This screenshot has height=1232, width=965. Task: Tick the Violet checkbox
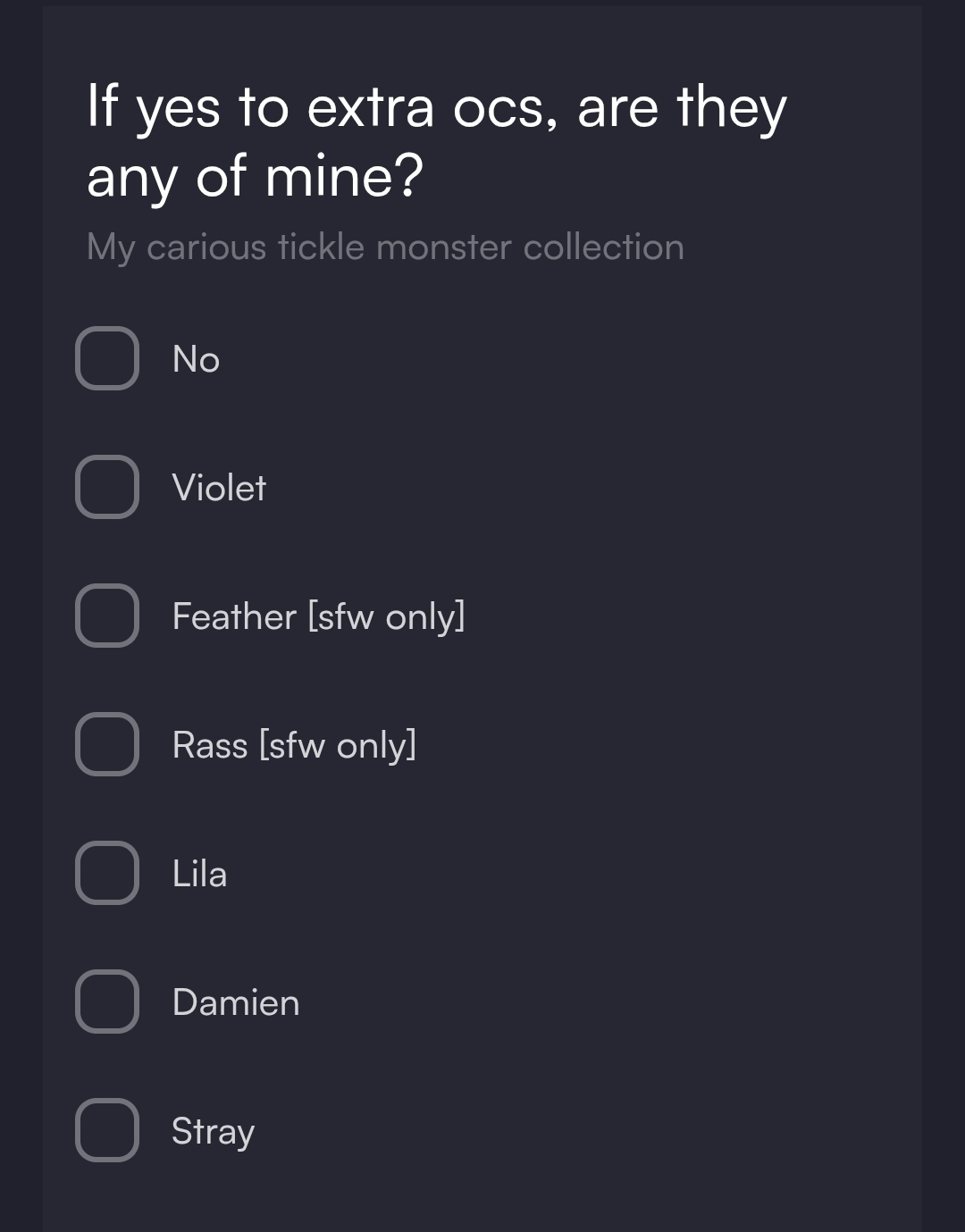click(x=107, y=487)
